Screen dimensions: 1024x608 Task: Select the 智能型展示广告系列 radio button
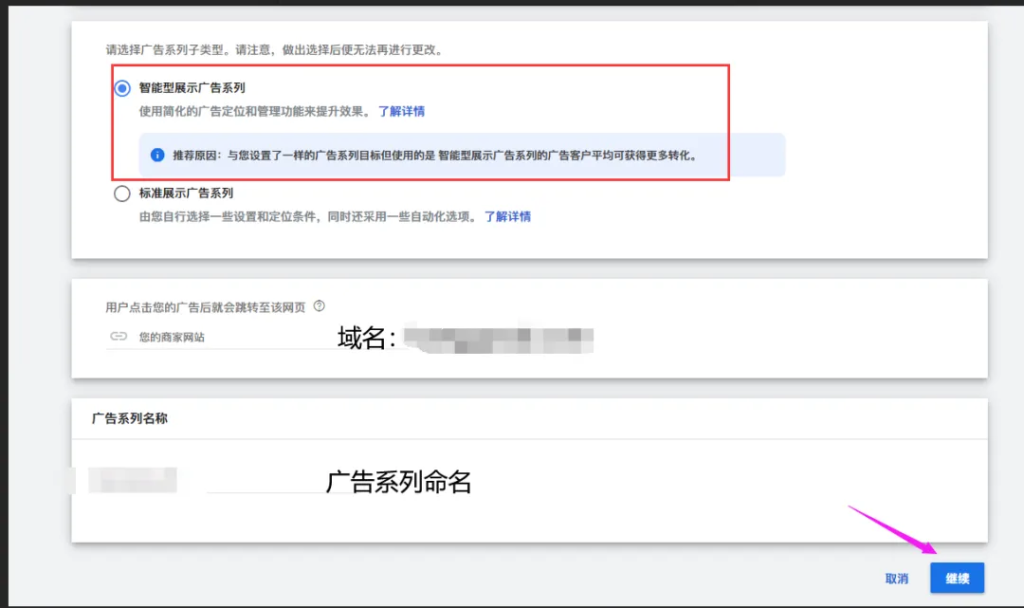tap(122, 88)
